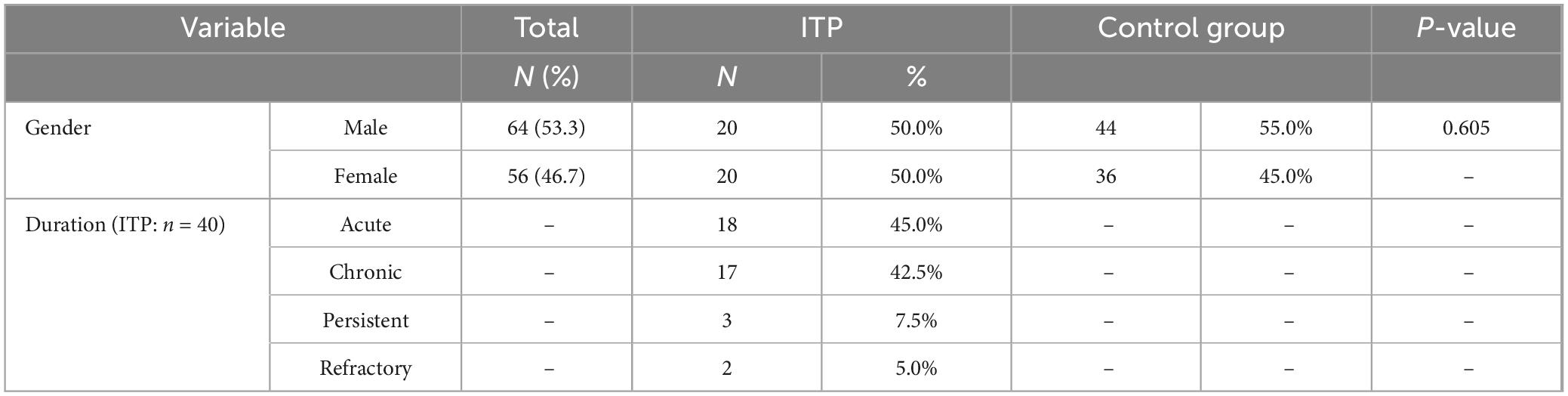The height and width of the screenshot is (396, 1568).
Task: Click the N (%) subheader cell
Action: [547, 77]
